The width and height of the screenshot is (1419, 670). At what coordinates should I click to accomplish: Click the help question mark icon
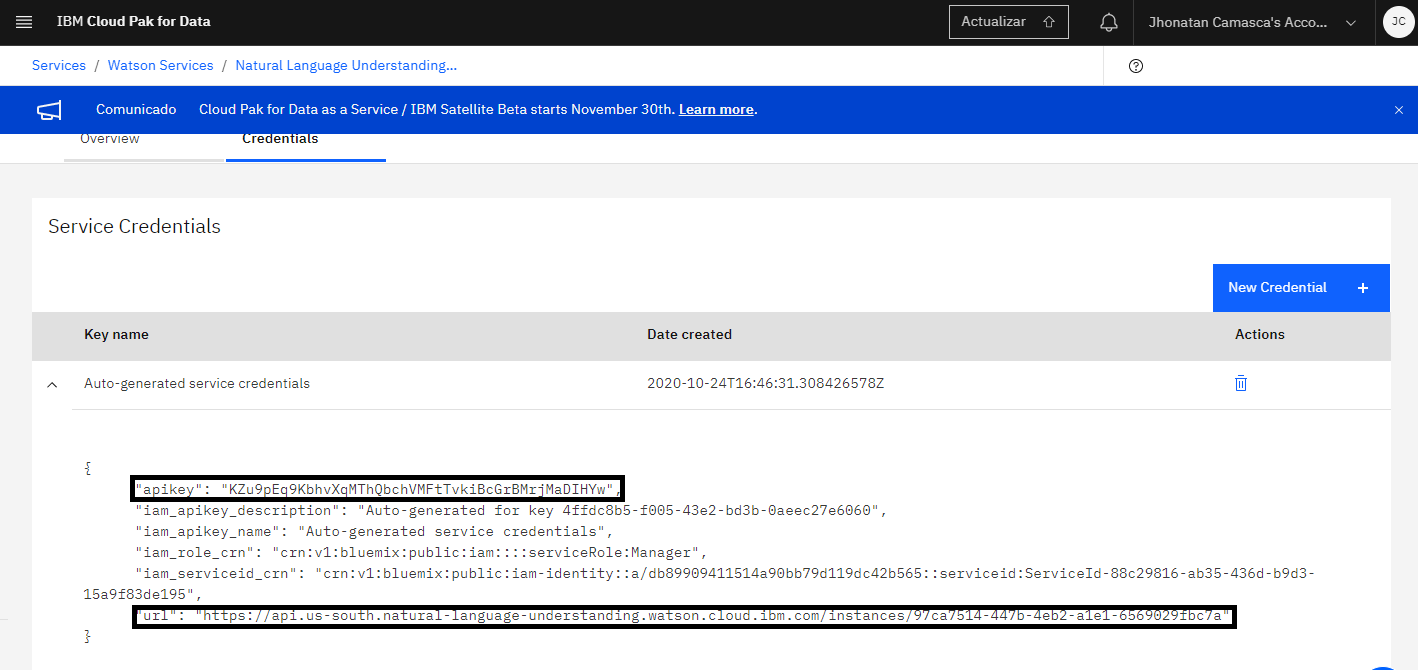pyautogui.click(x=1135, y=66)
